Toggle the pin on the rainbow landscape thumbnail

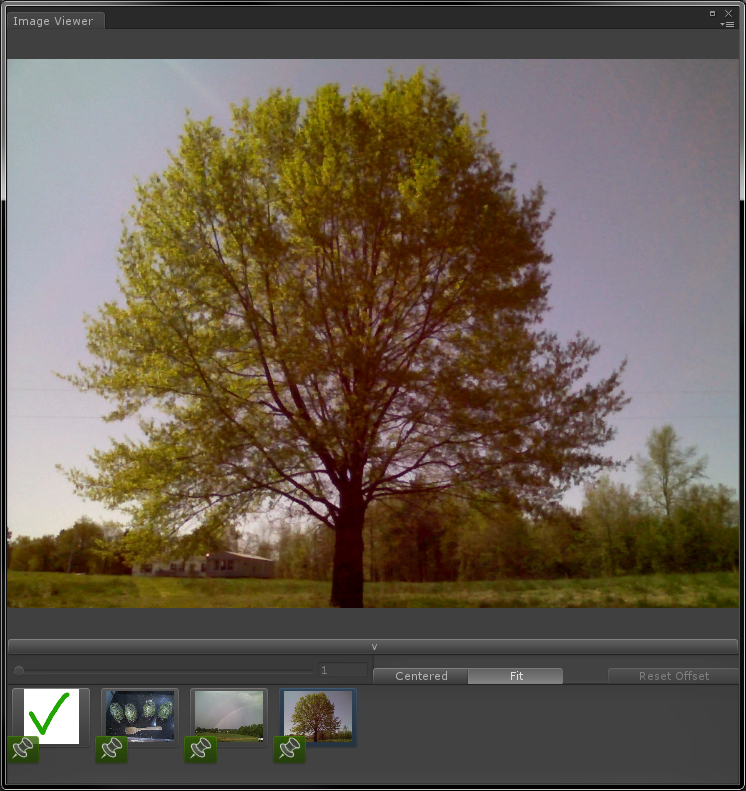[x=200, y=748]
